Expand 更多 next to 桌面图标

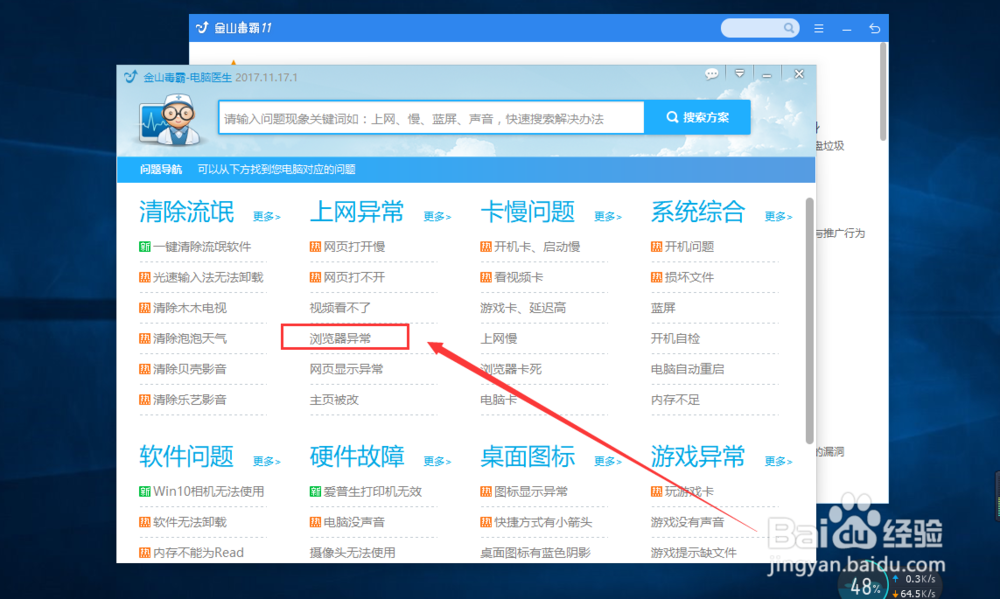coord(608,461)
